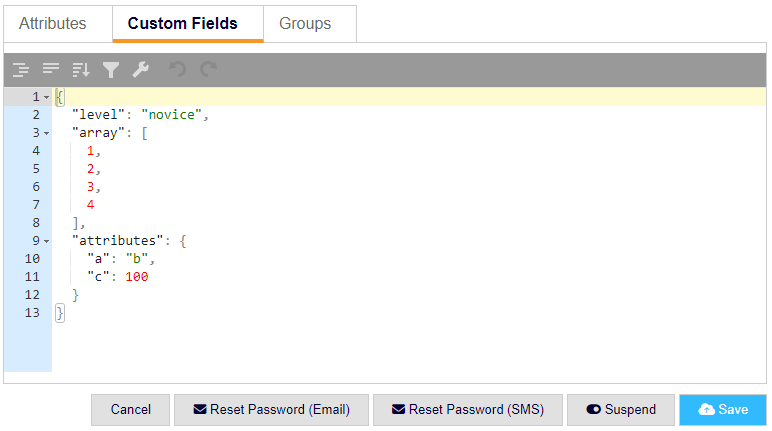
Task: Open the Groups tab
Action: [x=305, y=24]
